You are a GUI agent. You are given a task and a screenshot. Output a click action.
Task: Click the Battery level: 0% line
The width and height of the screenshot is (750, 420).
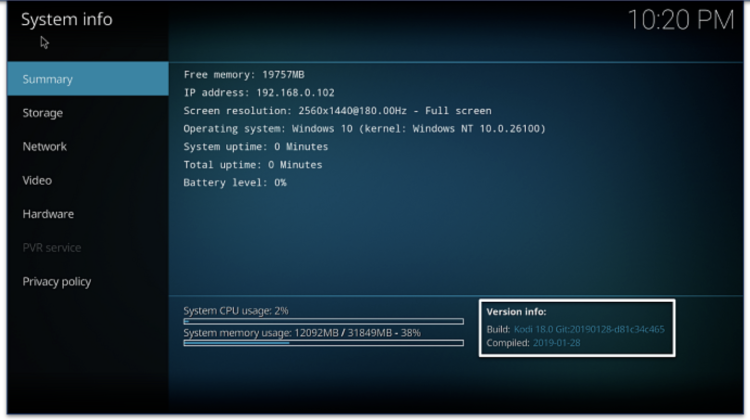tap(235, 182)
